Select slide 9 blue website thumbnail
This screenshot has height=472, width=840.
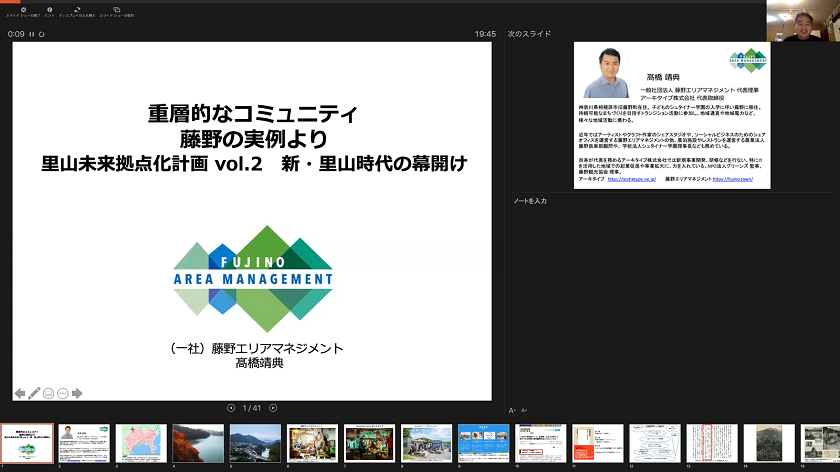click(484, 443)
